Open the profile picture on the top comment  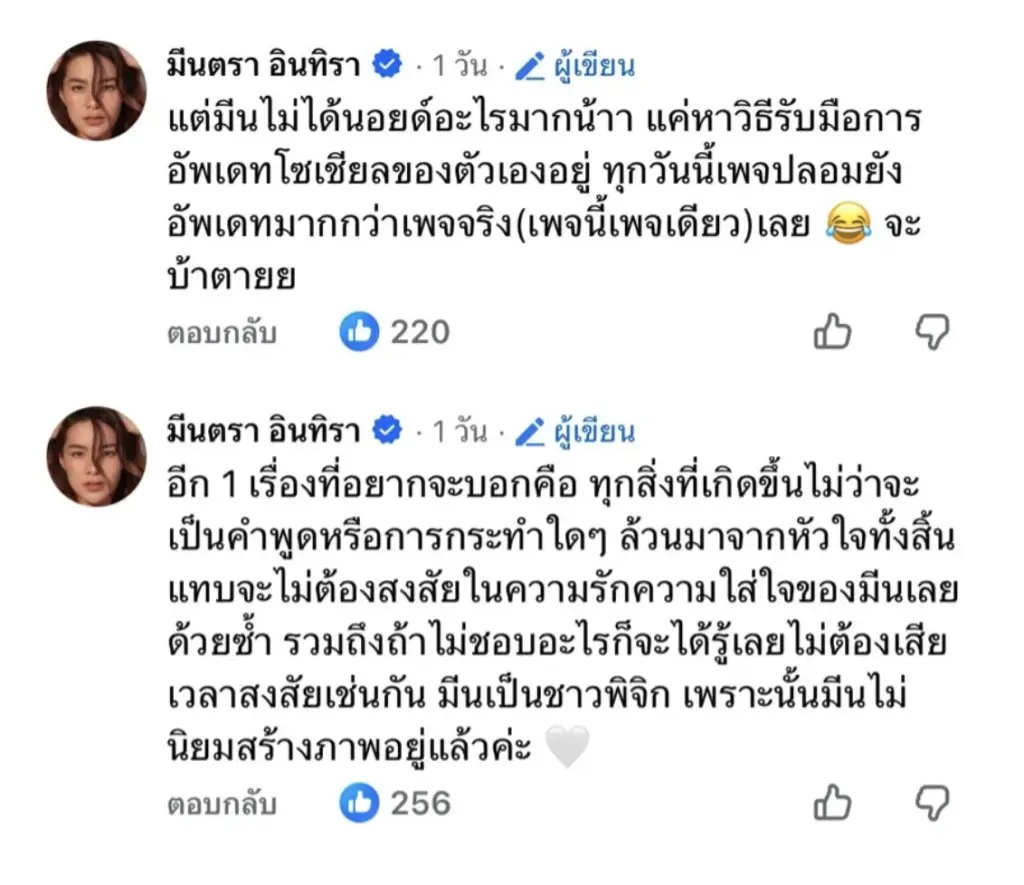tap(96, 90)
